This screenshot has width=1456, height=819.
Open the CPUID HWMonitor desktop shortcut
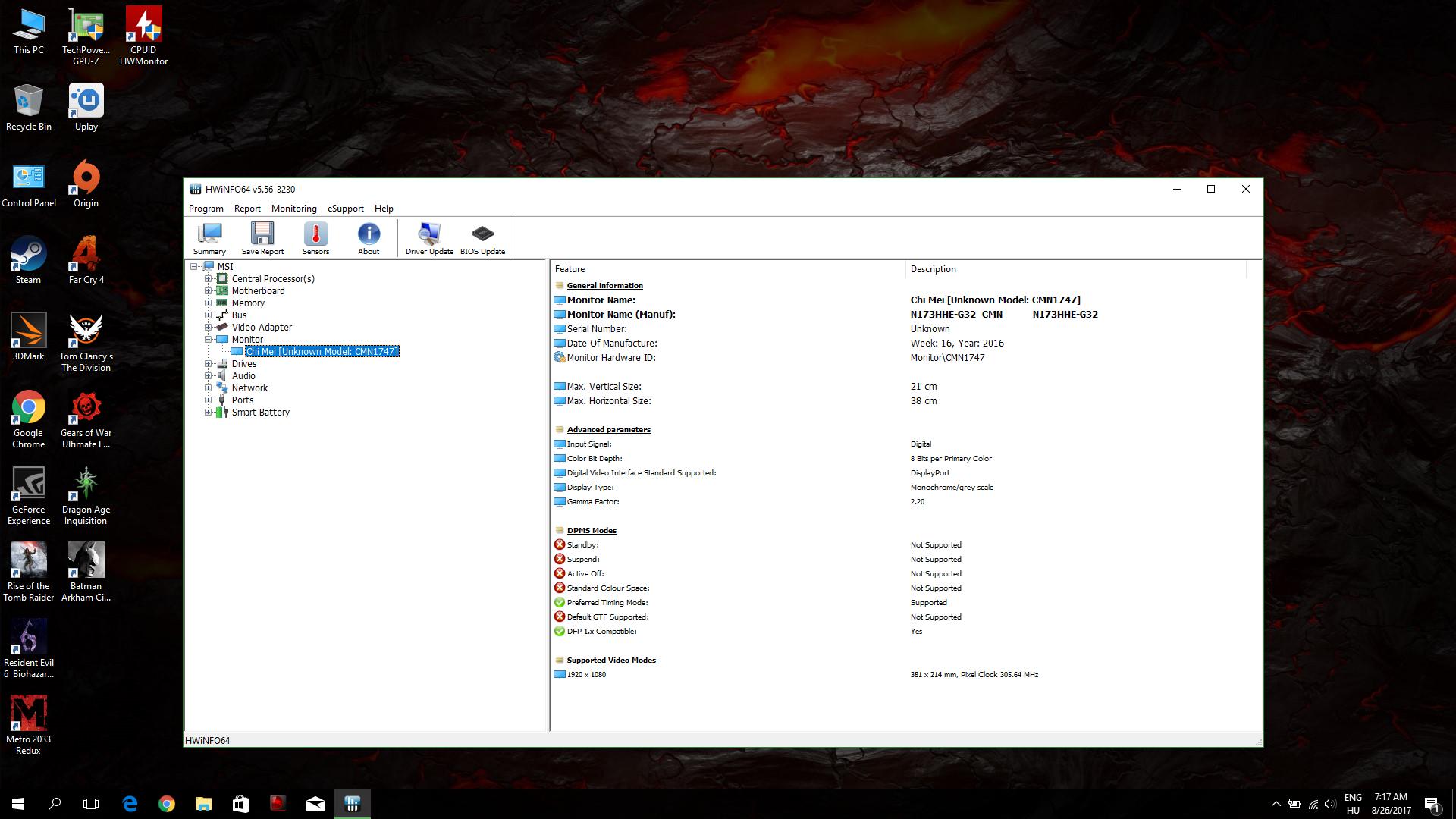[143, 36]
